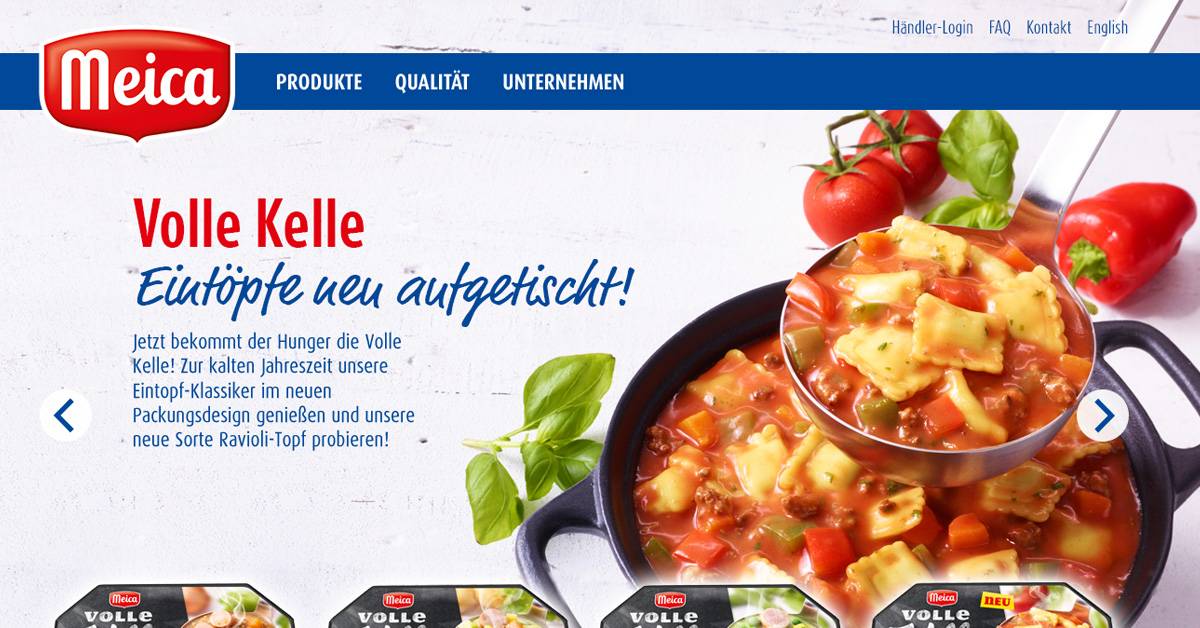1200x628 pixels.
Task: Click the red 'Volle Kelle' headline
Action: (x=248, y=224)
